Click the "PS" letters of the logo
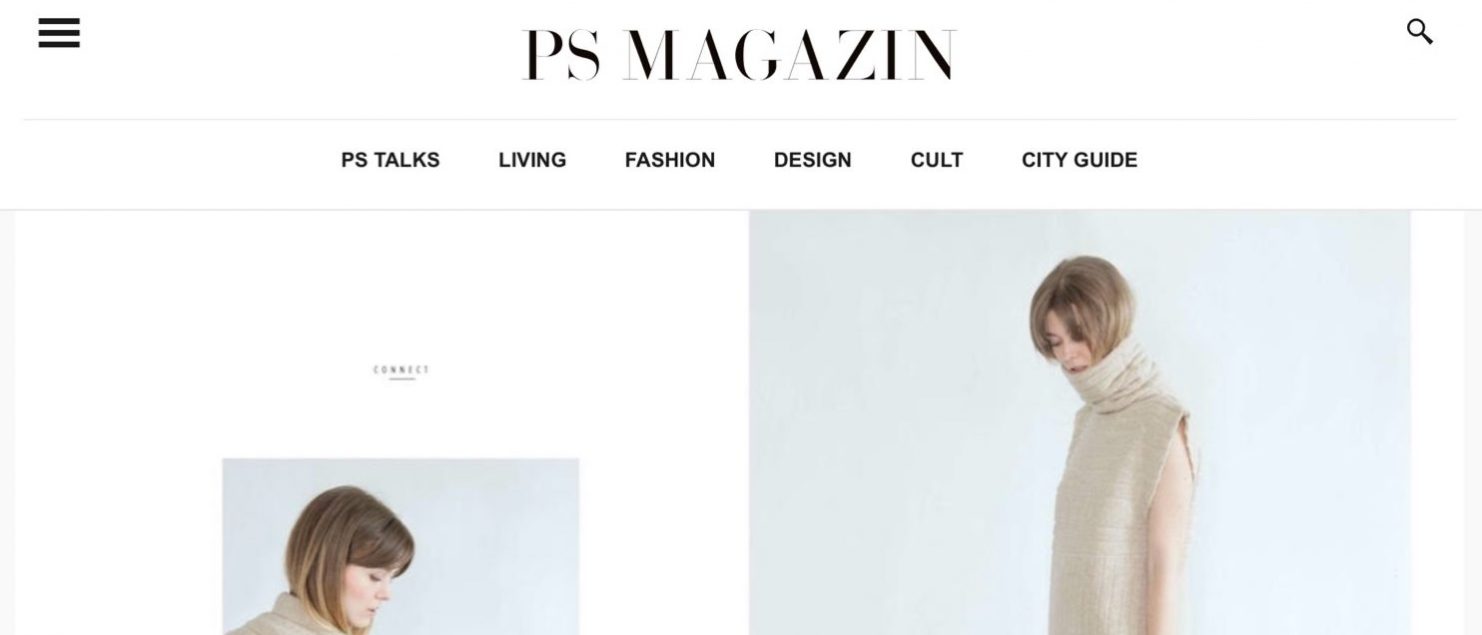 click(x=561, y=55)
